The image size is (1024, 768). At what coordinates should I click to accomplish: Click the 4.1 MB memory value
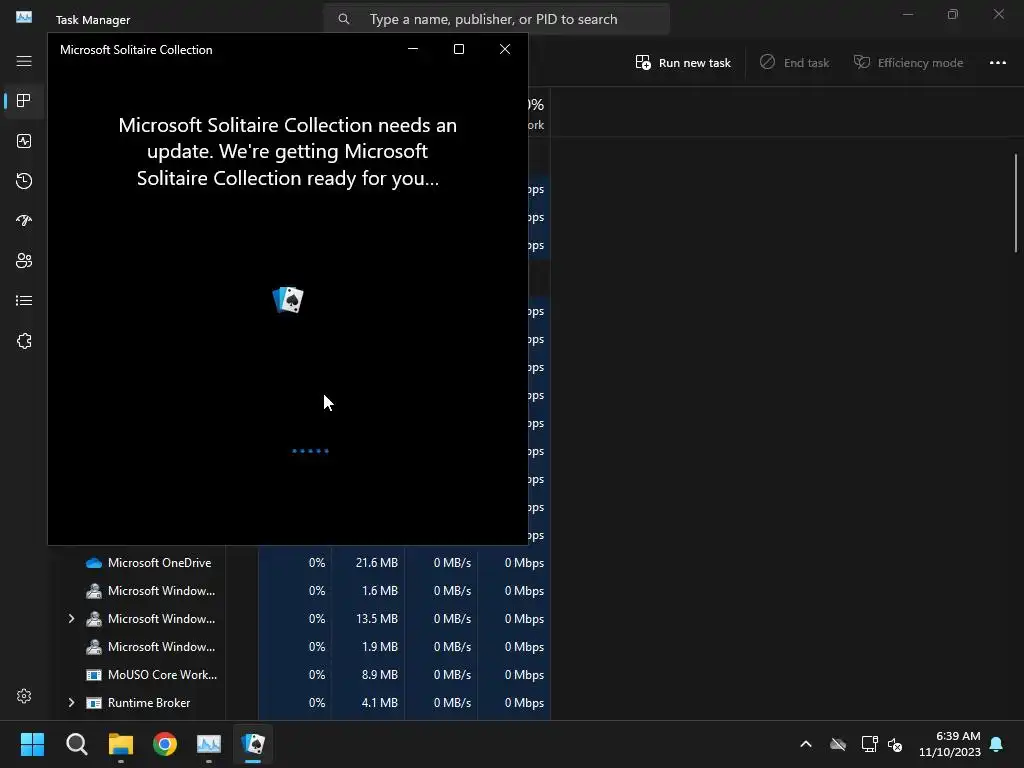tap(379, 703)
